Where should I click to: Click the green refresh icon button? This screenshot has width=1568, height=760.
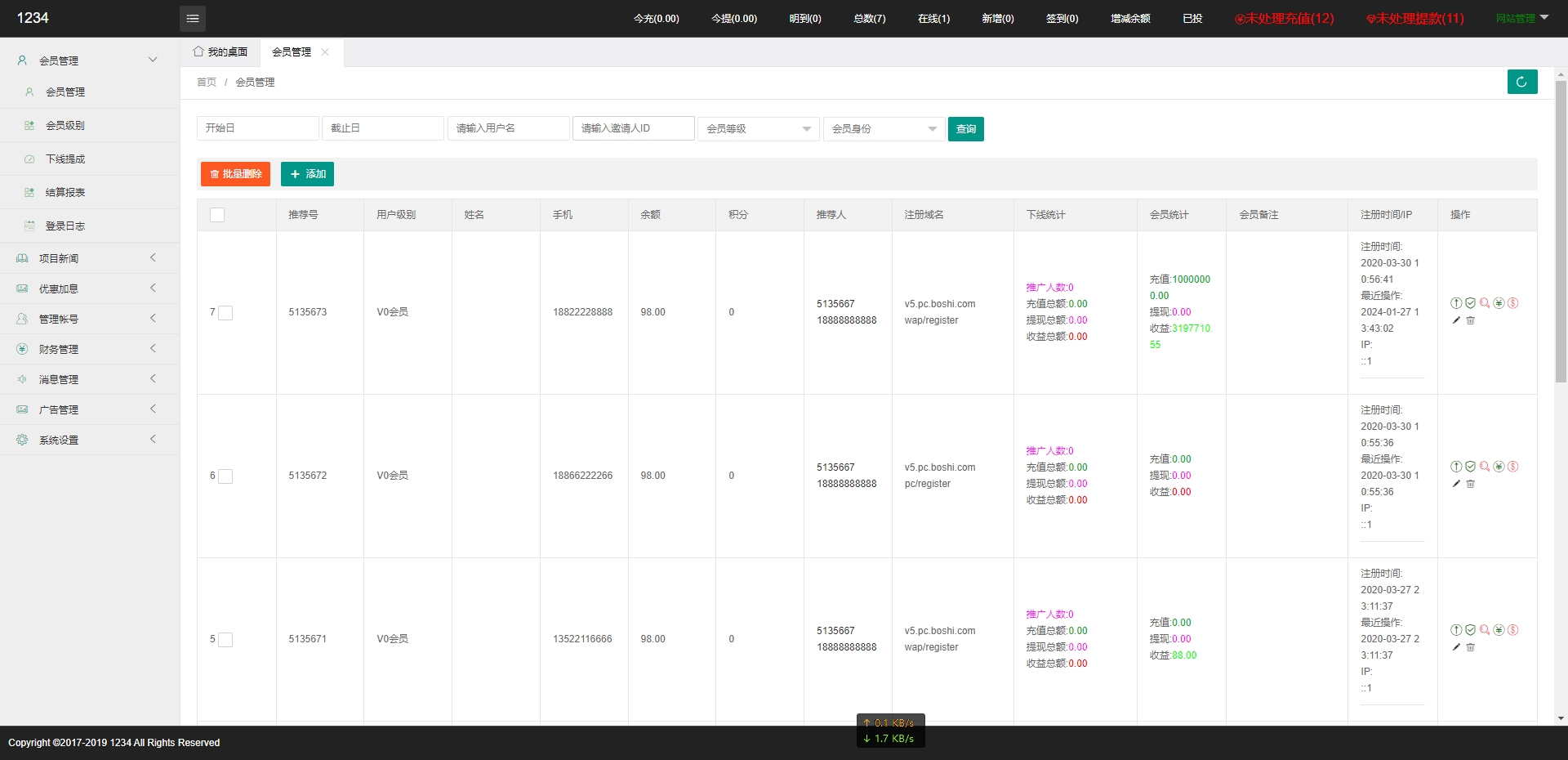click(x=1521, y=82)
